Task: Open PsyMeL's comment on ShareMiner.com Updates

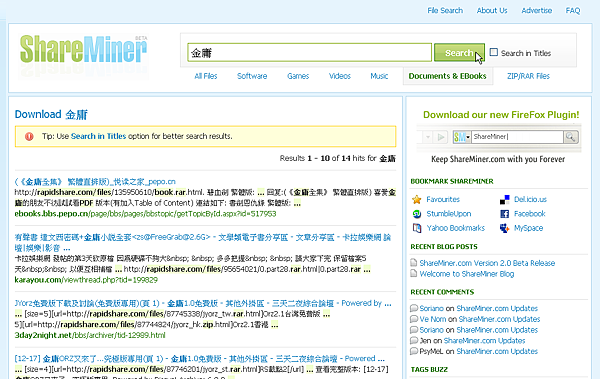Action: point(497,351)
